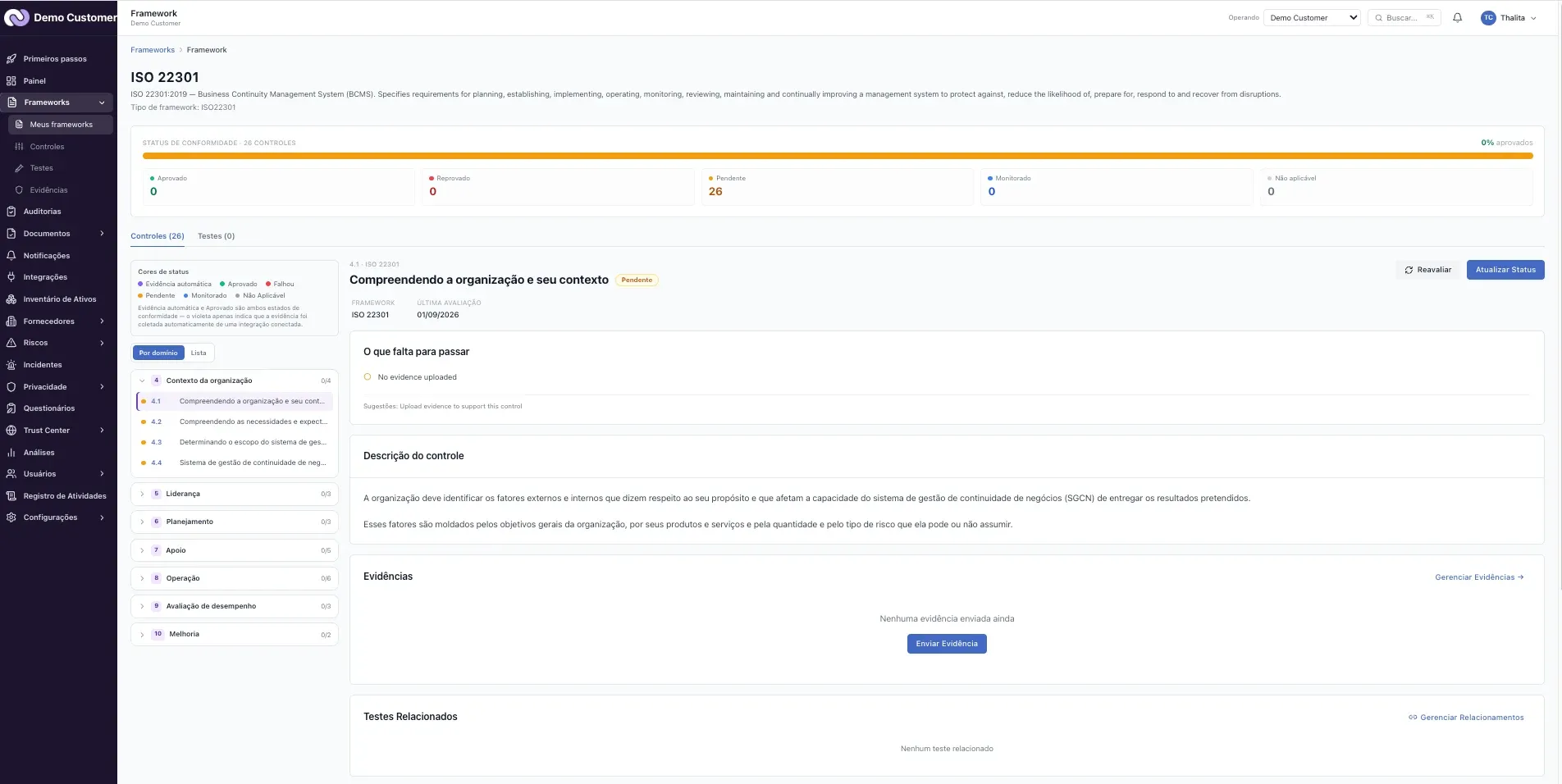Open the Controles (26) tab
1562x784 pixels.
click(x=158, y=236)
